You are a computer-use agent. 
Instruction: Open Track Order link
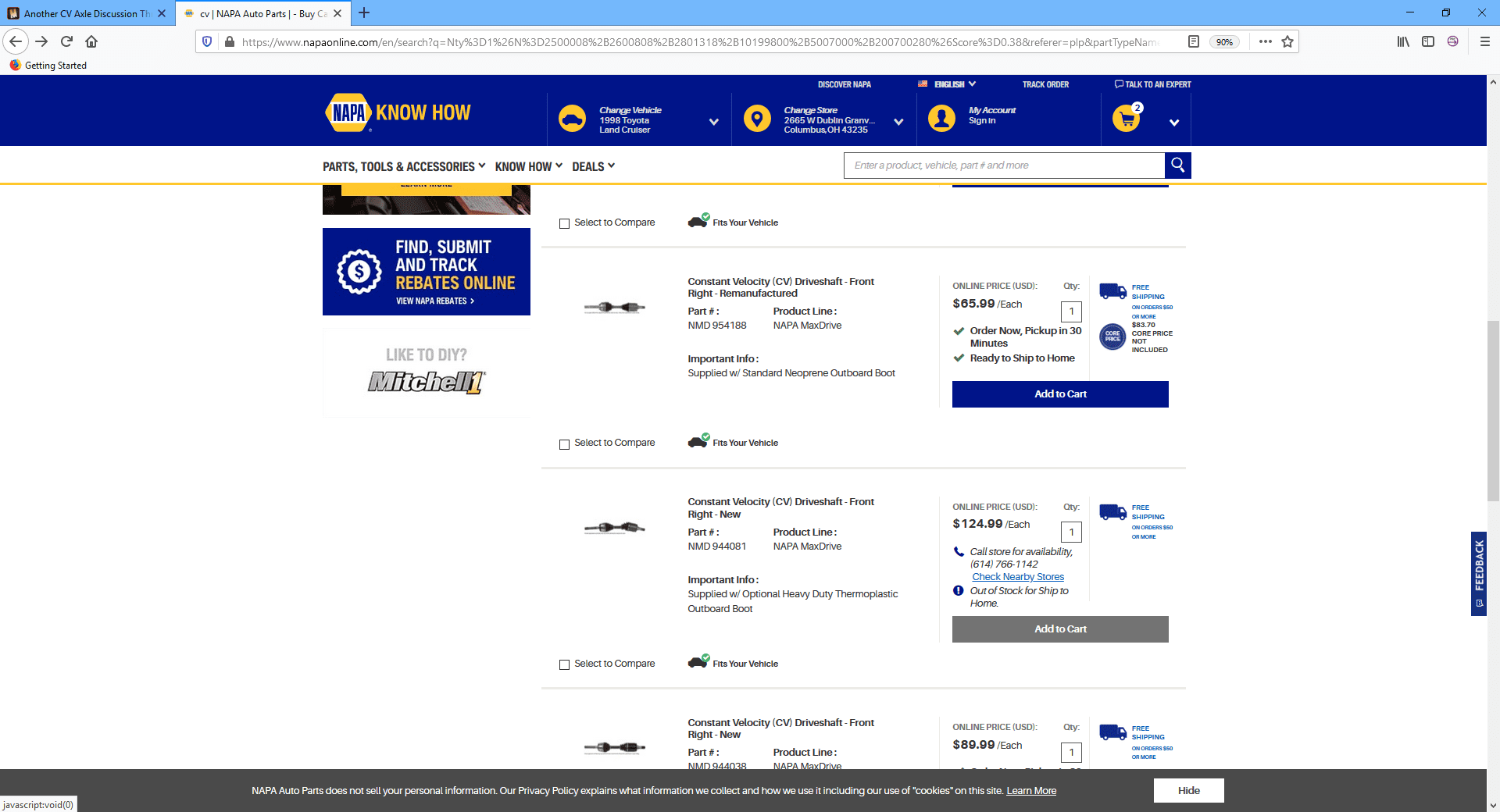[x=1045, y=84]
